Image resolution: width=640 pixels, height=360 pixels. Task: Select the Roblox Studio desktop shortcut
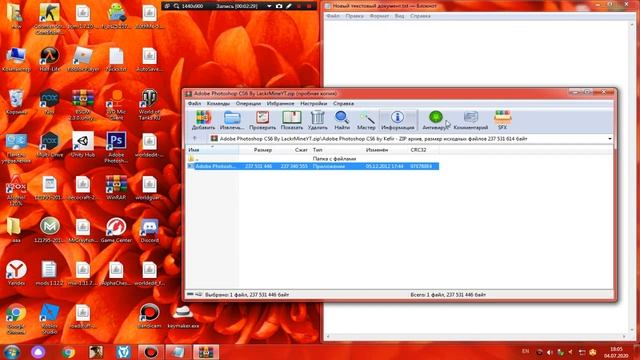pyautogui.click(x=50, y=318)
